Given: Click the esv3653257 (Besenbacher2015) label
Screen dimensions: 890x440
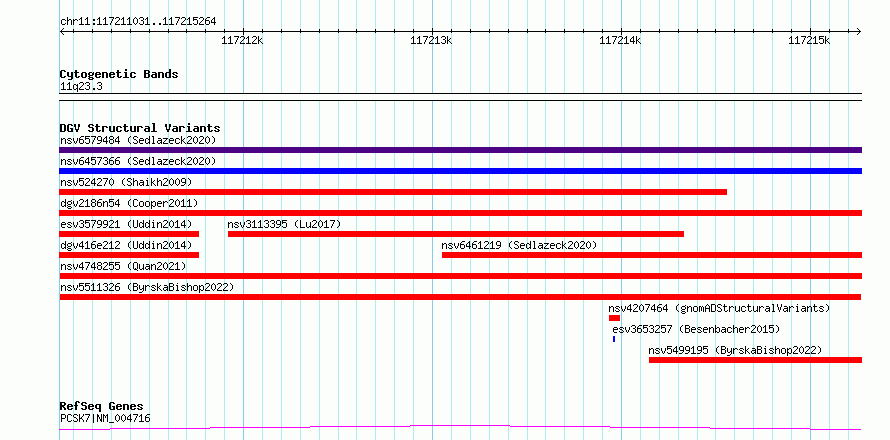Looking at the screenshot, I should tap(696, 329).
